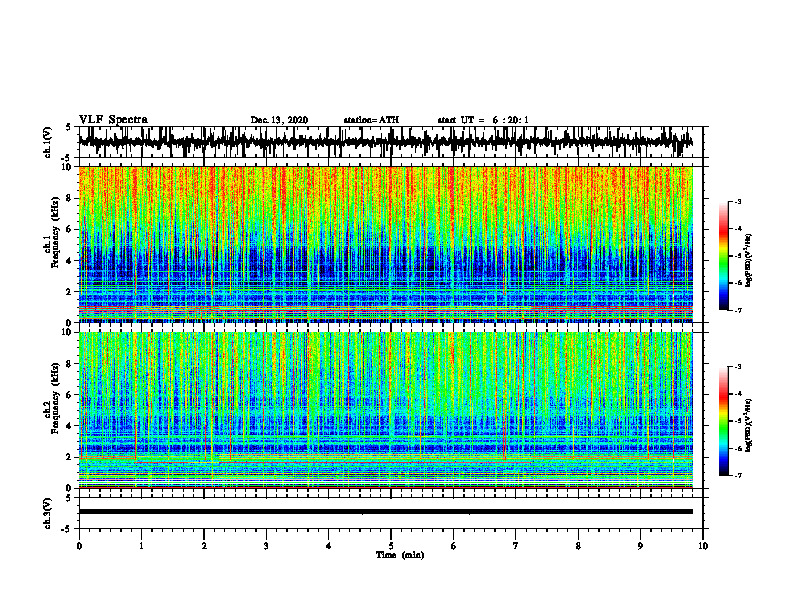Click the 4 kHz tick of the ch.2 spectrogram

pyautogui.click(x=69, y=426)
